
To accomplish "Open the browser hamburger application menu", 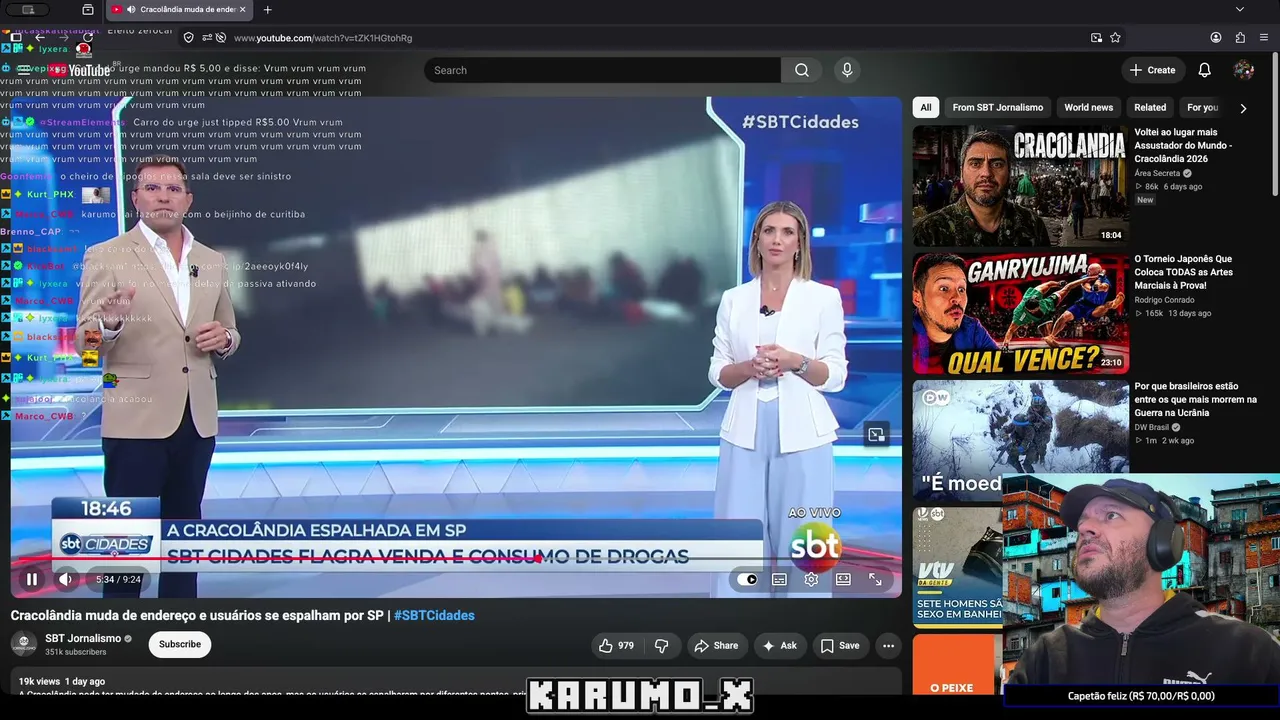I will 1264,38.
